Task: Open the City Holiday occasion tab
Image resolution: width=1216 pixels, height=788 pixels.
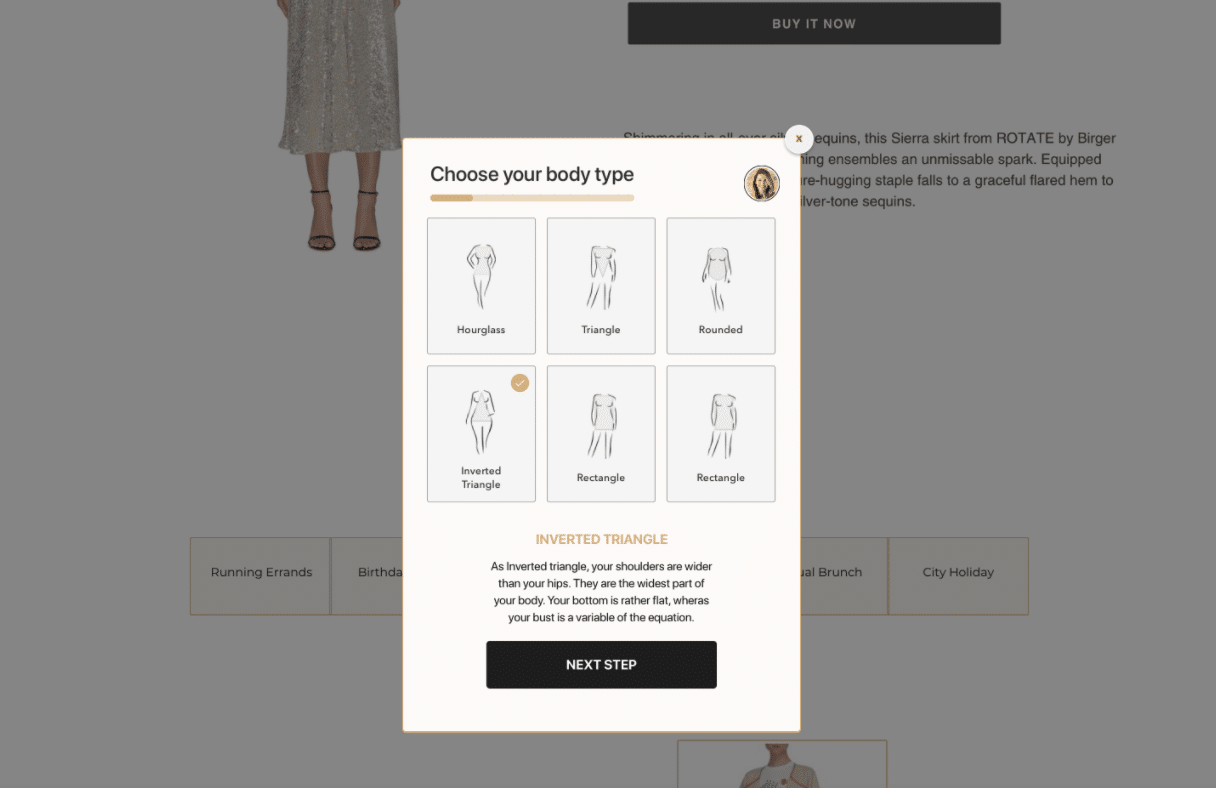Action: pyautogui.click(x=958, y=576)
